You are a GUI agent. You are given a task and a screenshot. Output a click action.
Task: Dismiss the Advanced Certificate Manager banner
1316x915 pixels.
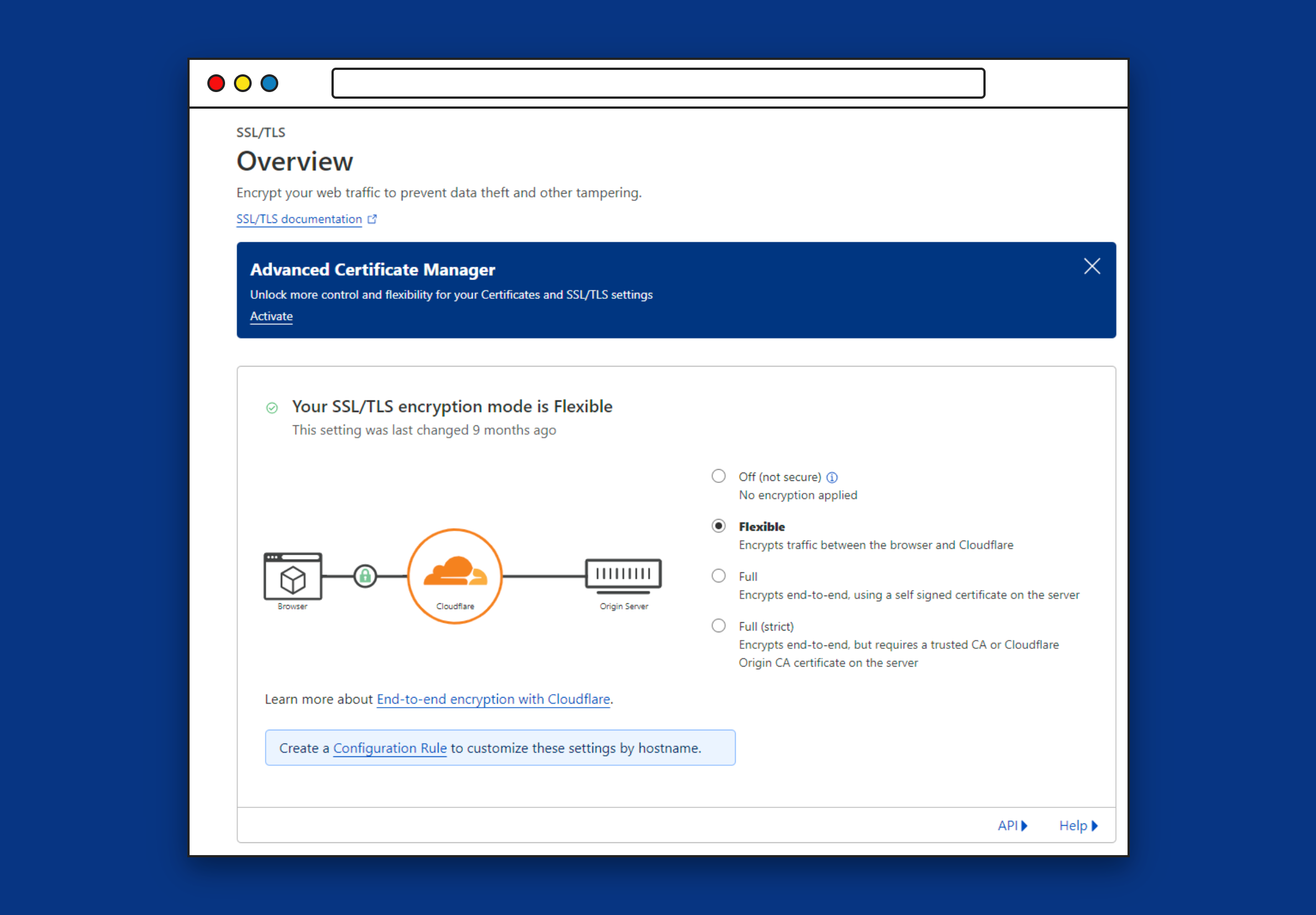[1091, 266]
